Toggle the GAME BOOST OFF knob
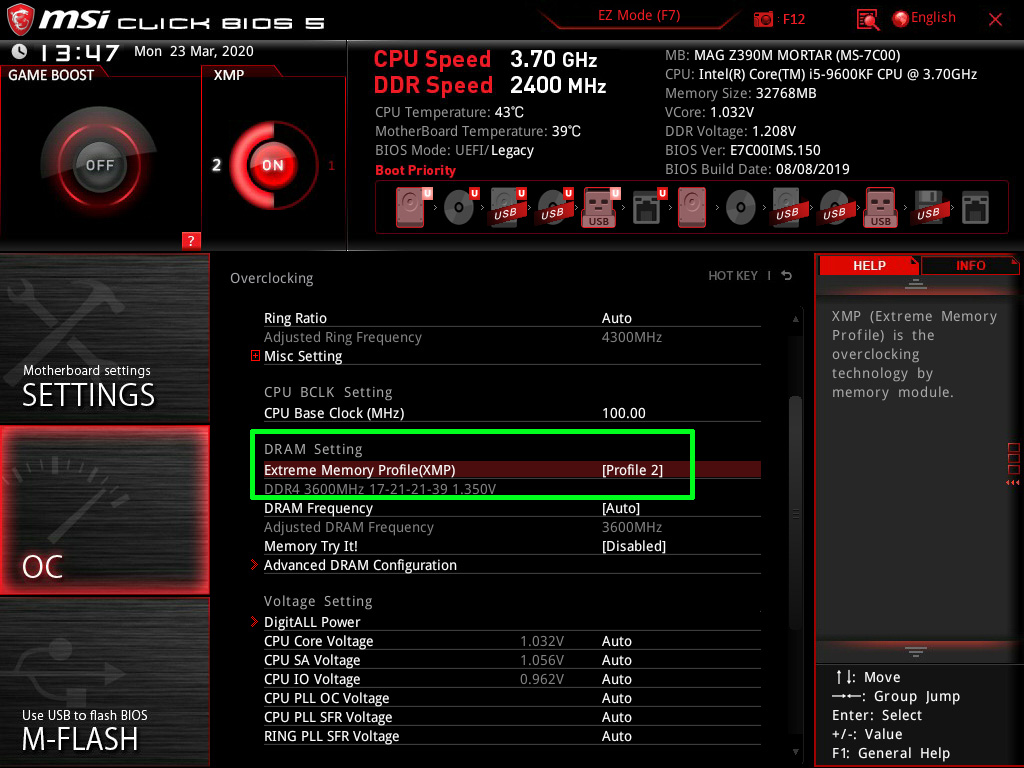The image size is (1024, 768). coord(99,165)
